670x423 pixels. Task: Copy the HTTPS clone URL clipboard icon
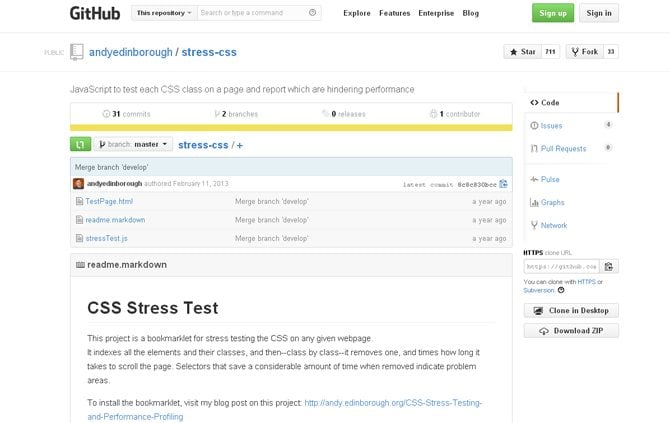tap(610, 266)
